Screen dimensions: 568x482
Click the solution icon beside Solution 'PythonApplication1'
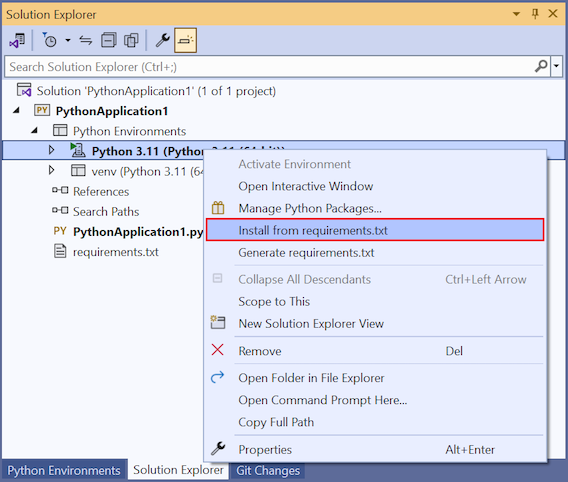click(24, 90)
